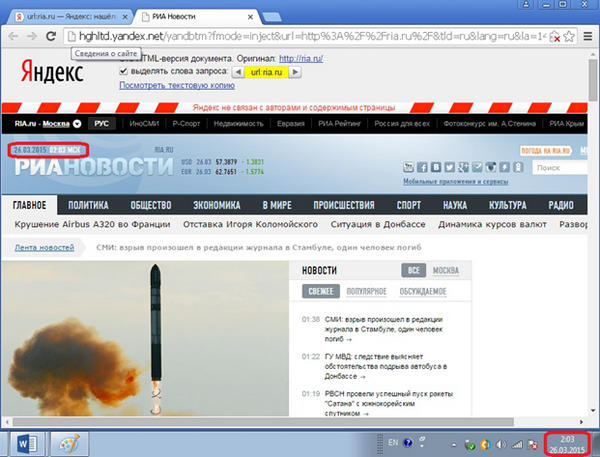Click the Action Center flag tray icon

(533, 444)
